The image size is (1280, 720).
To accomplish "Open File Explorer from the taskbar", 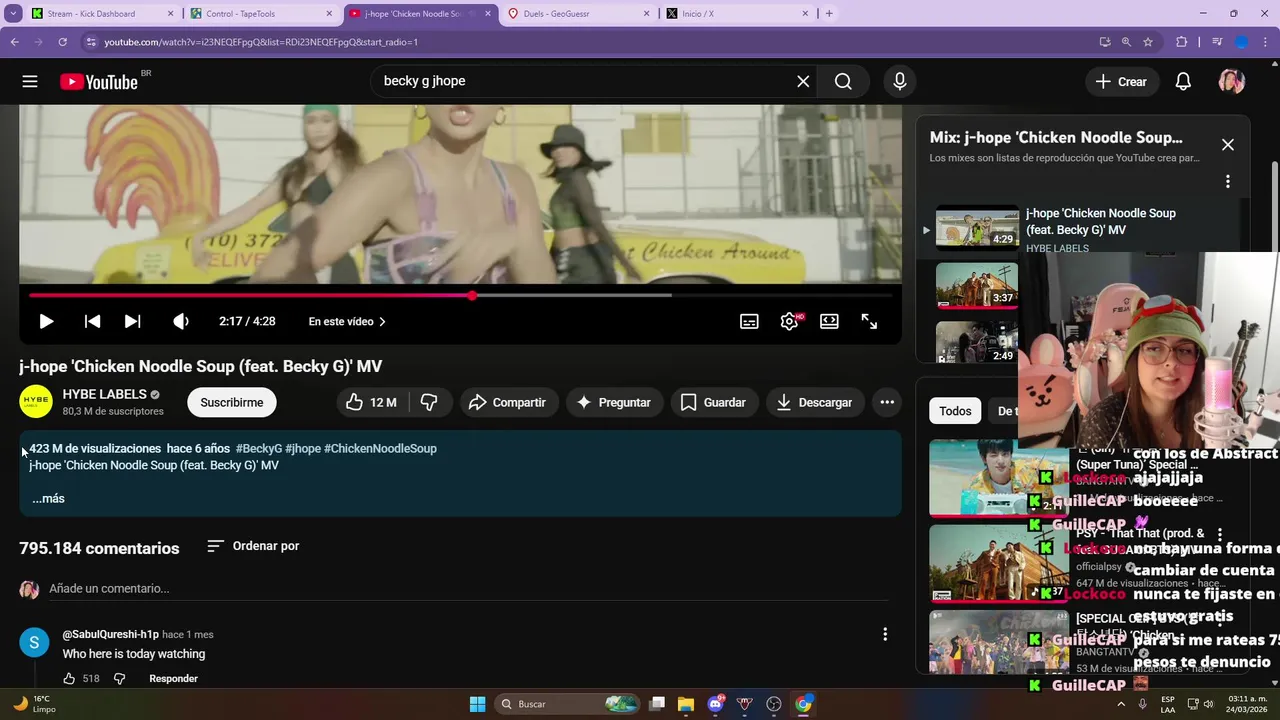I will coord(686,704).
